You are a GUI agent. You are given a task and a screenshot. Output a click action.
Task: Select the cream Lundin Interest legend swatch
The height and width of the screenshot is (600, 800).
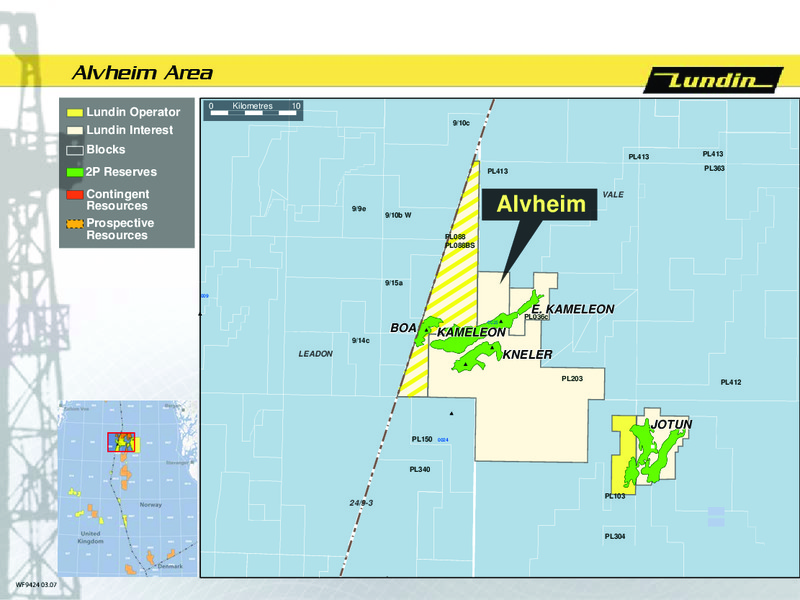74,130
